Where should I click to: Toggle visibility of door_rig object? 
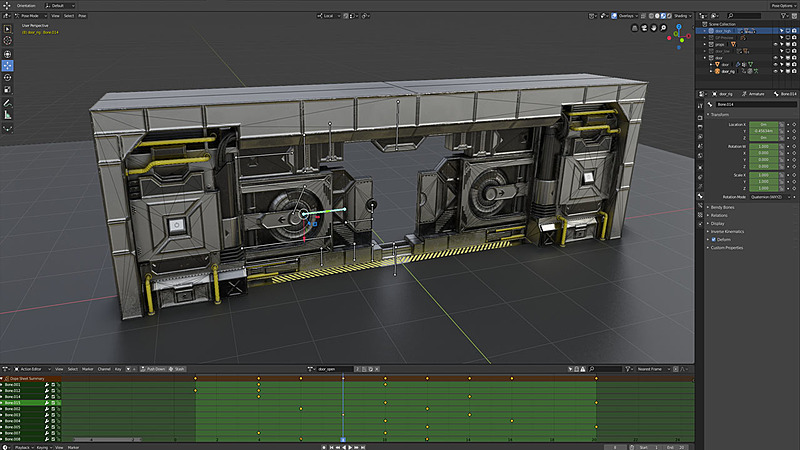click(x=775, y=71)
